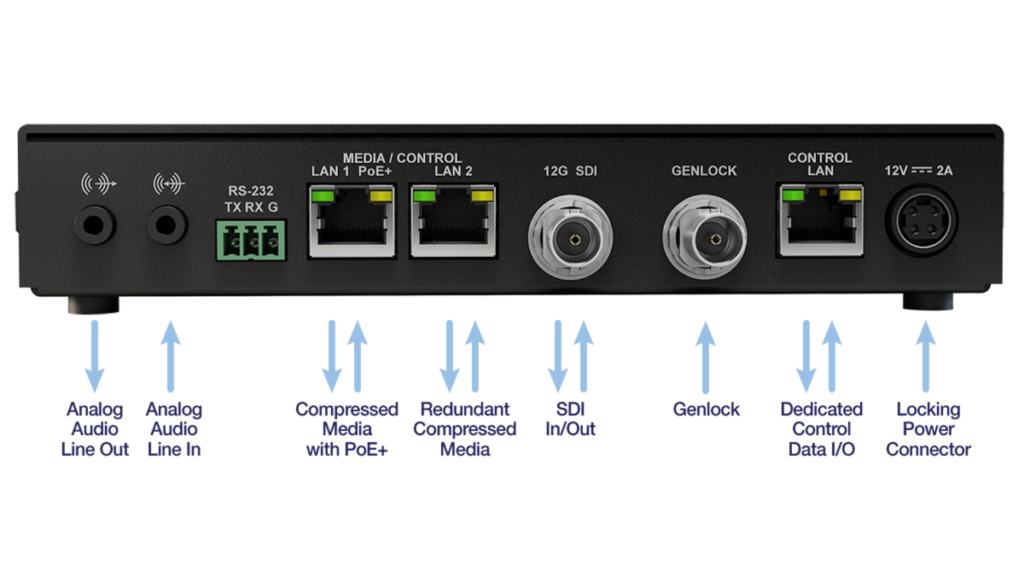Click the yellow LED on LAN 2 port
The height and width of the screenshot is (576, 1024).
tap(482, 196)
